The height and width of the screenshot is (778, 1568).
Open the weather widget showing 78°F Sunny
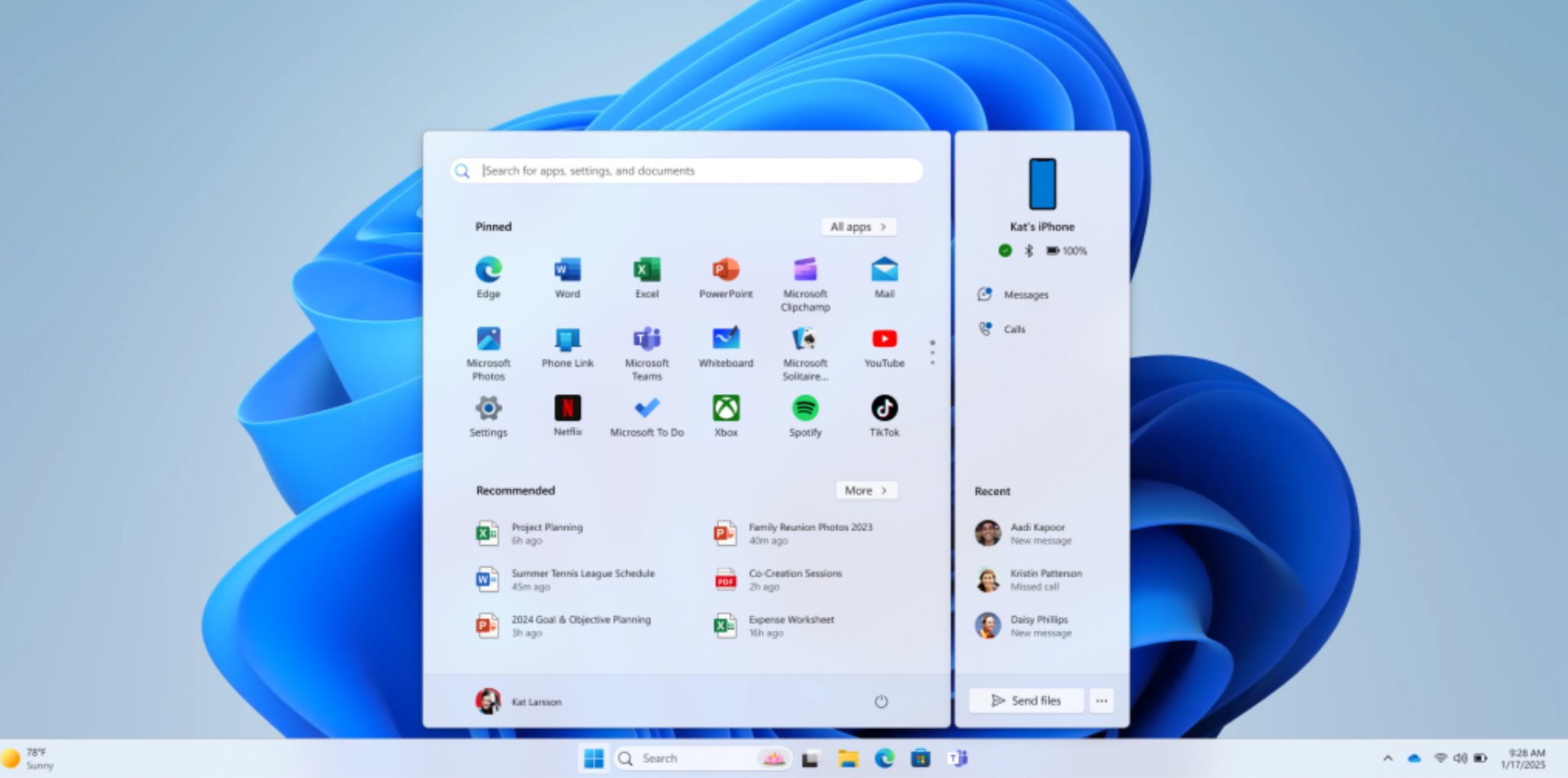[x=29, y=759]
